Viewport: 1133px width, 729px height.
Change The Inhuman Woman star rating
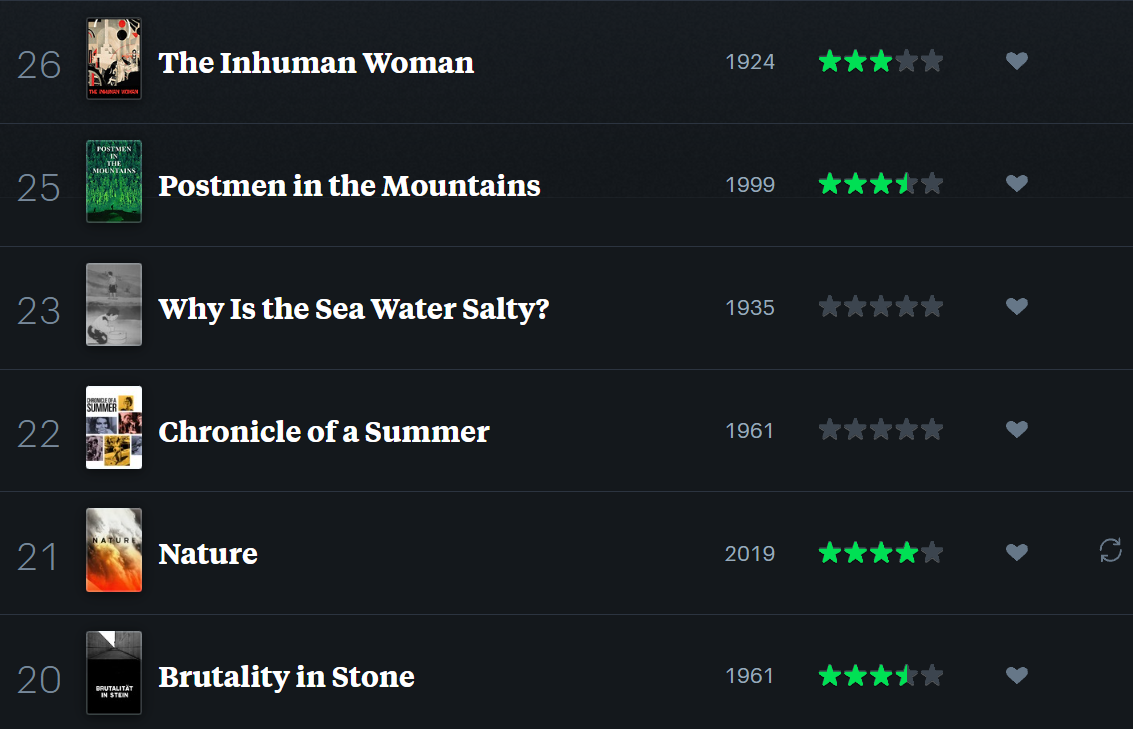(x=880, y=62)
